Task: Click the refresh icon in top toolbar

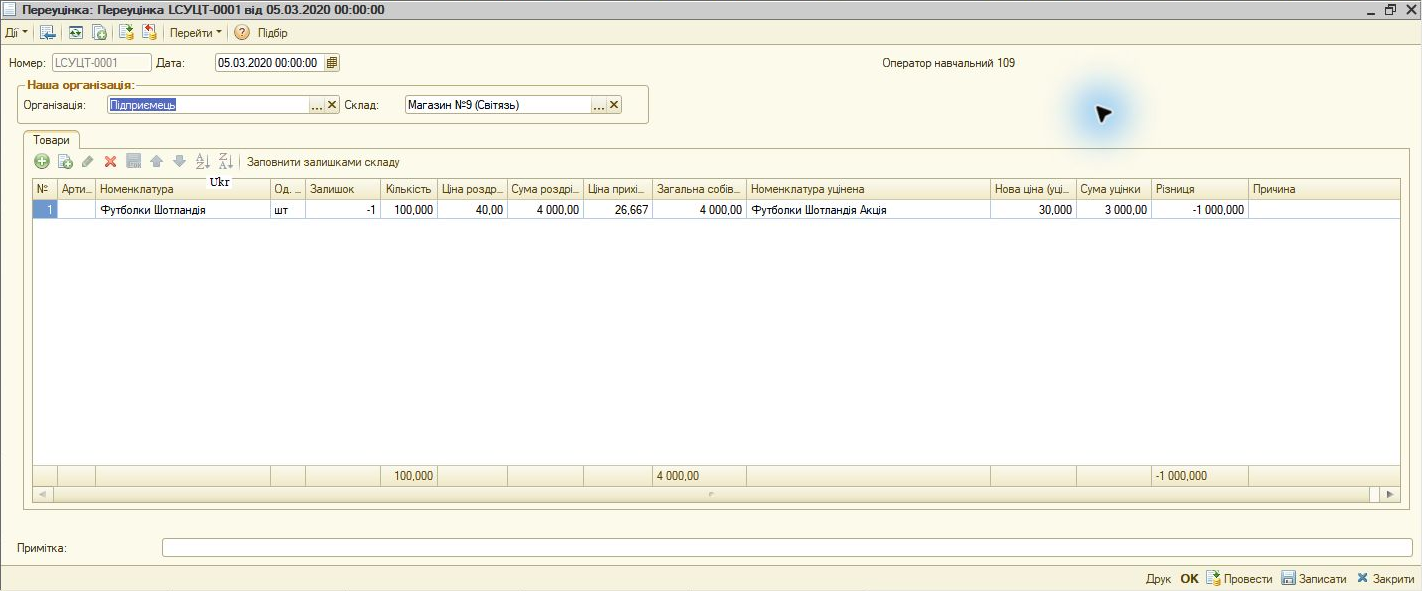Action: coord(75,33)
